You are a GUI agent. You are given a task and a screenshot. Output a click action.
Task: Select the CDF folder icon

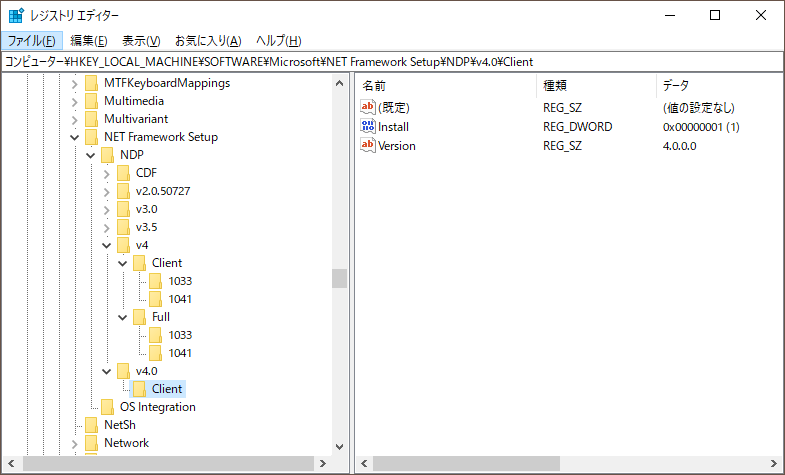click(x=124, y=174)
